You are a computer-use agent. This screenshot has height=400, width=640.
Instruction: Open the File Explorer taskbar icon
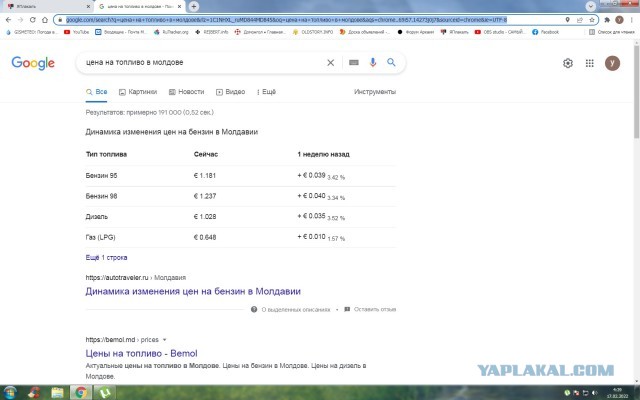click(x=58, y=393)
